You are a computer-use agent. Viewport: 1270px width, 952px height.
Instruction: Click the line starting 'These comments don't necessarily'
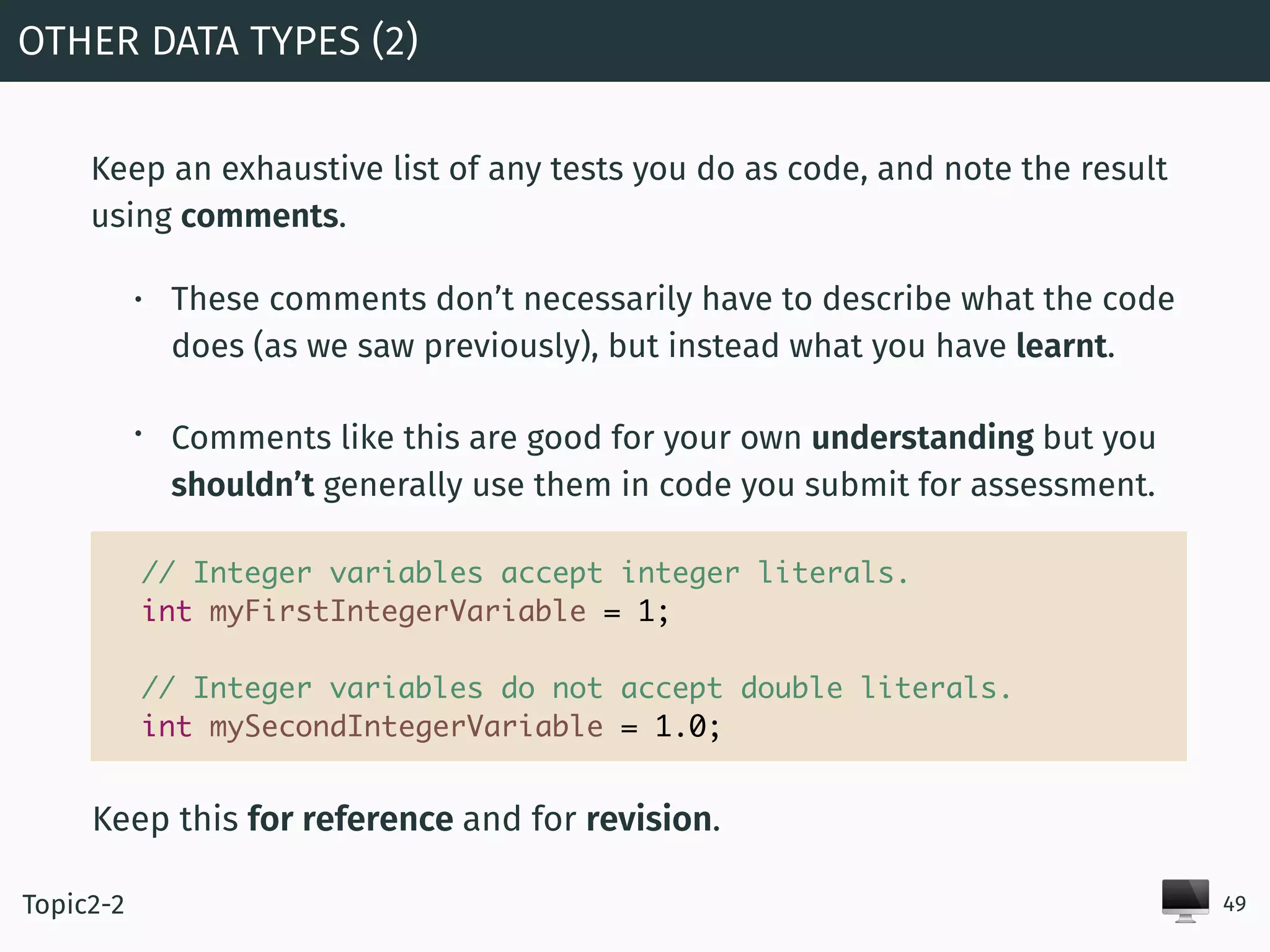[673, 299]
